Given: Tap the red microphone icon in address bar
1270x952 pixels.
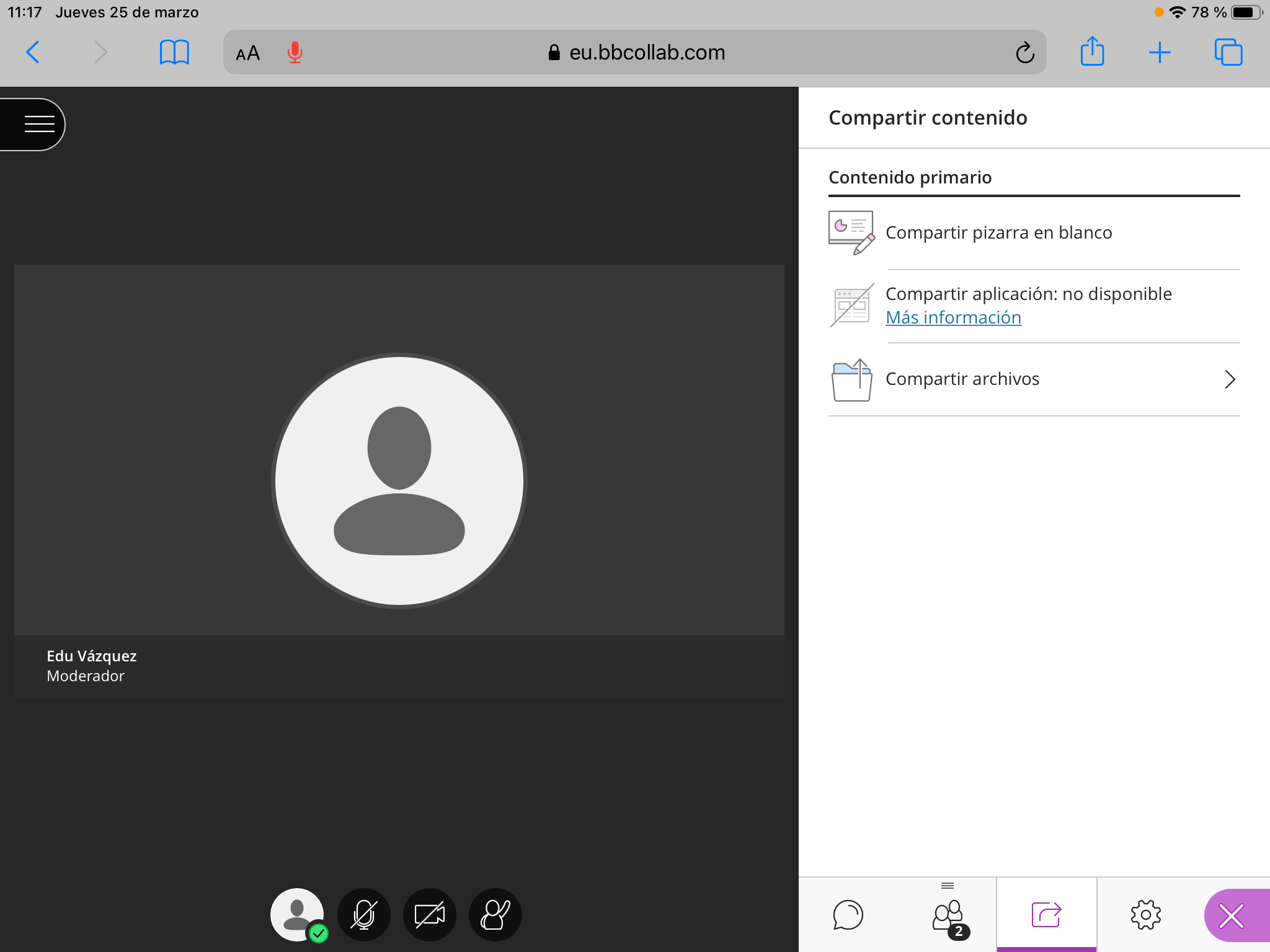Looking at the screenshot, I should 295,53.
